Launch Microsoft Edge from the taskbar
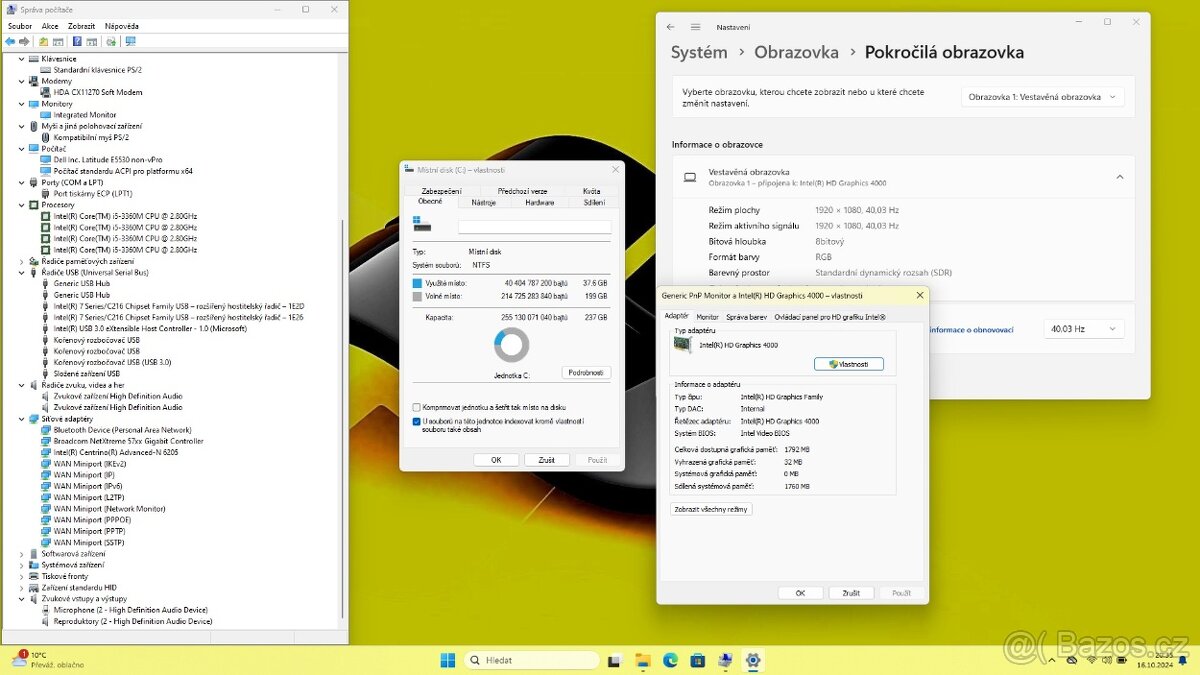 click(x=669, y=660)
